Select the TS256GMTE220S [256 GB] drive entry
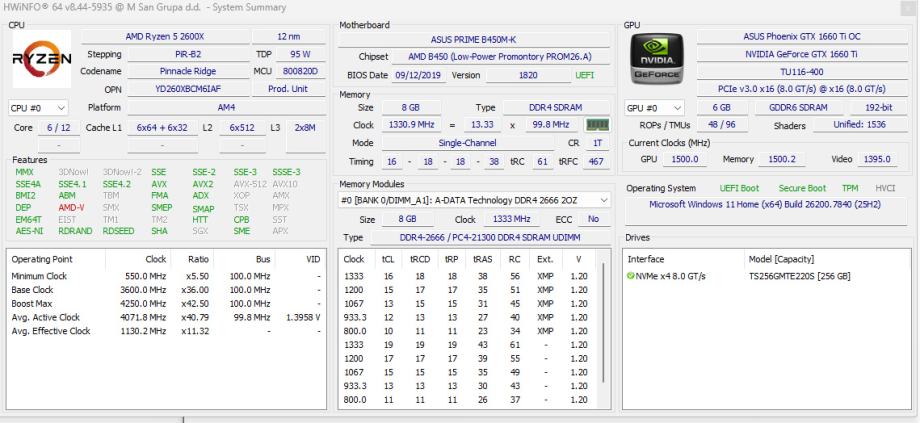The height and width of the screenshot is (423, 920). tap(800, 276)
